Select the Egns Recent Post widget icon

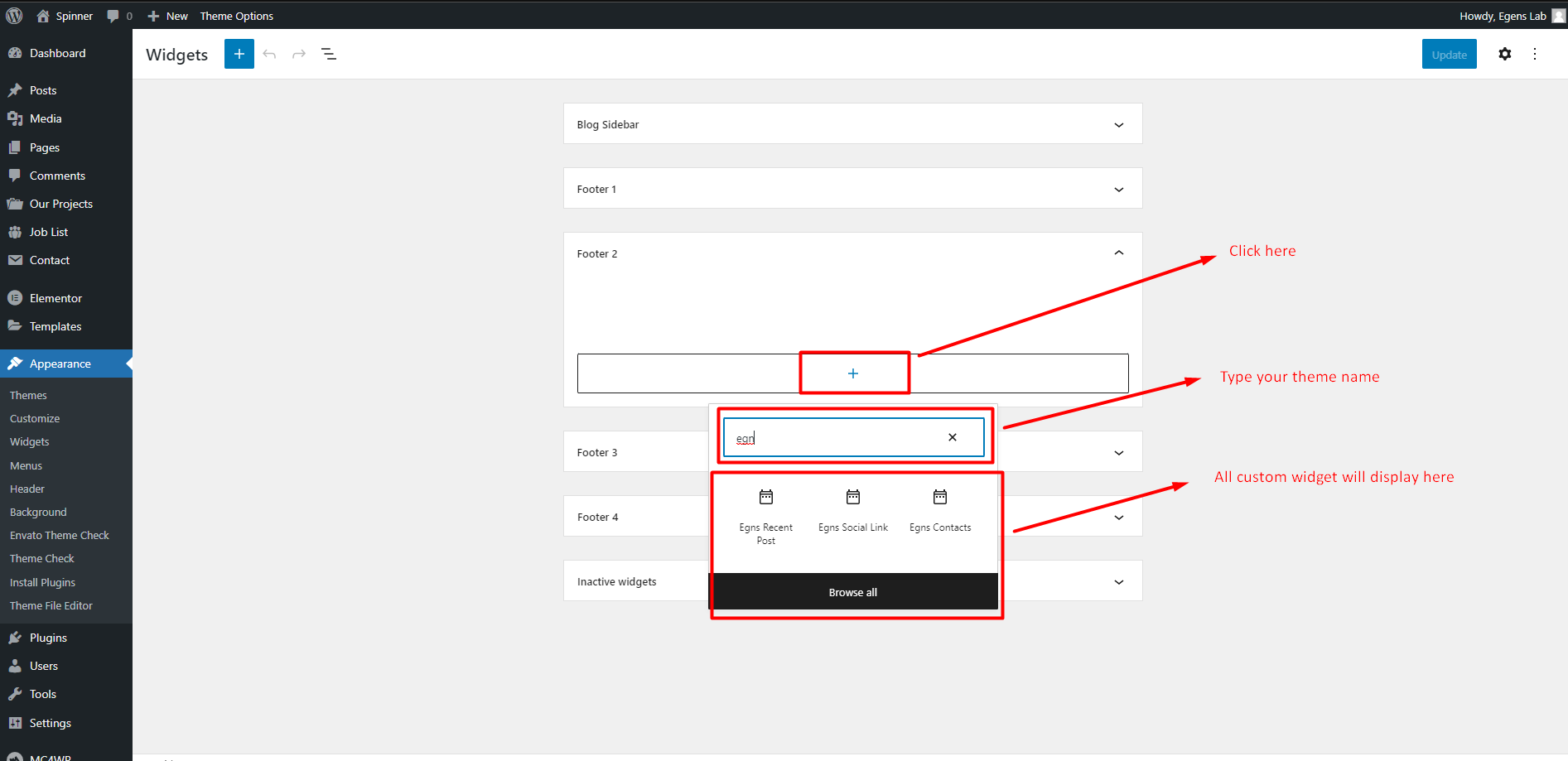pyautogui.click(x=766, y=497)
